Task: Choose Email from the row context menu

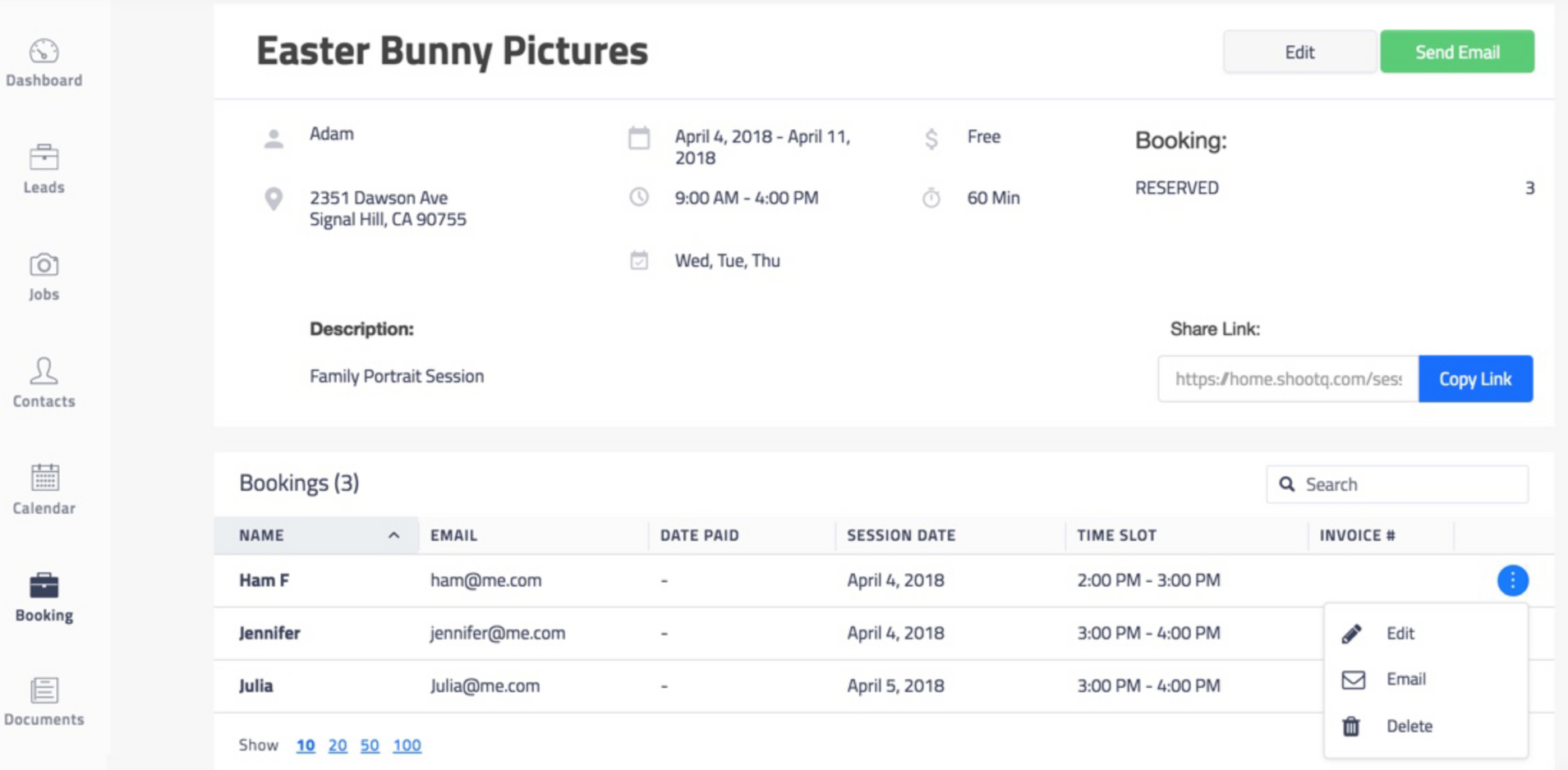Action: tap(1406, 679)
